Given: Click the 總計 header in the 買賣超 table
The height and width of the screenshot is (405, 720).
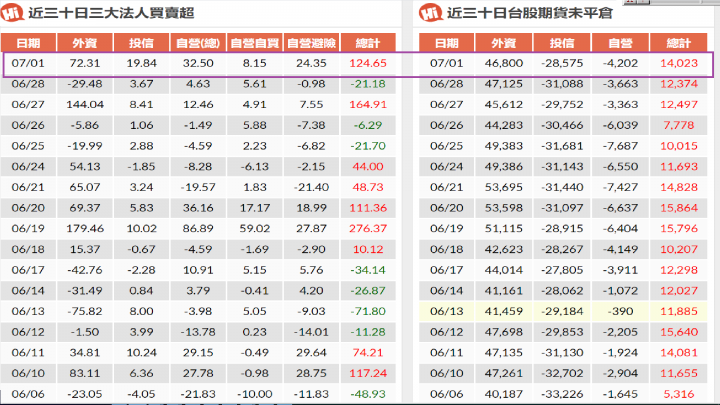Looking at the screenshot, I should coord(368,43).
